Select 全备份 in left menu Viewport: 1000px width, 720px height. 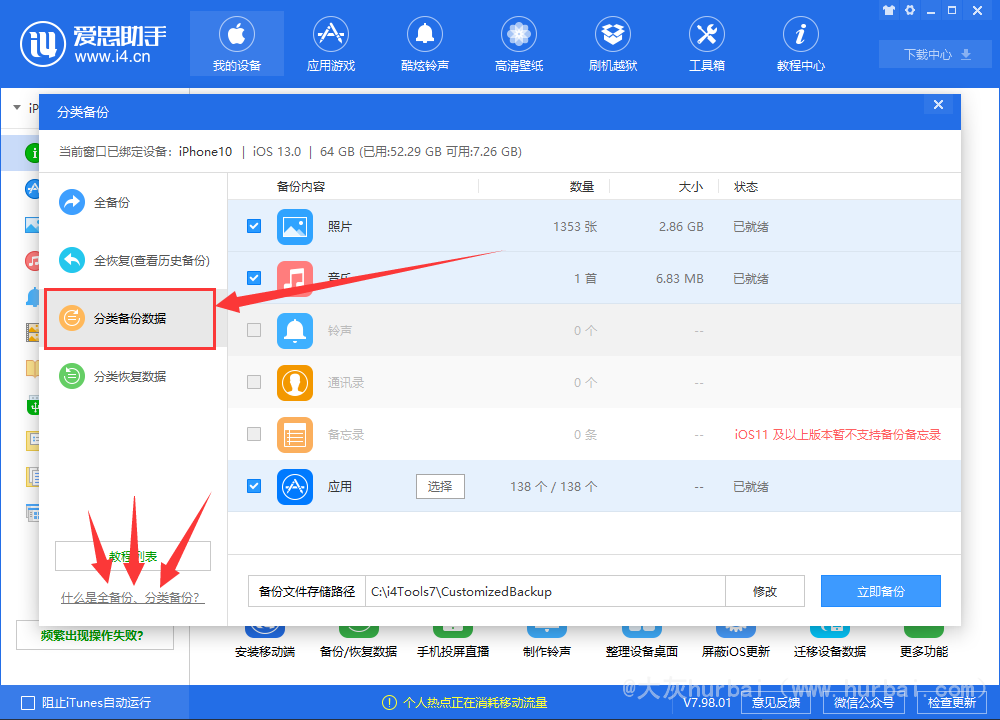coord(110,203)
